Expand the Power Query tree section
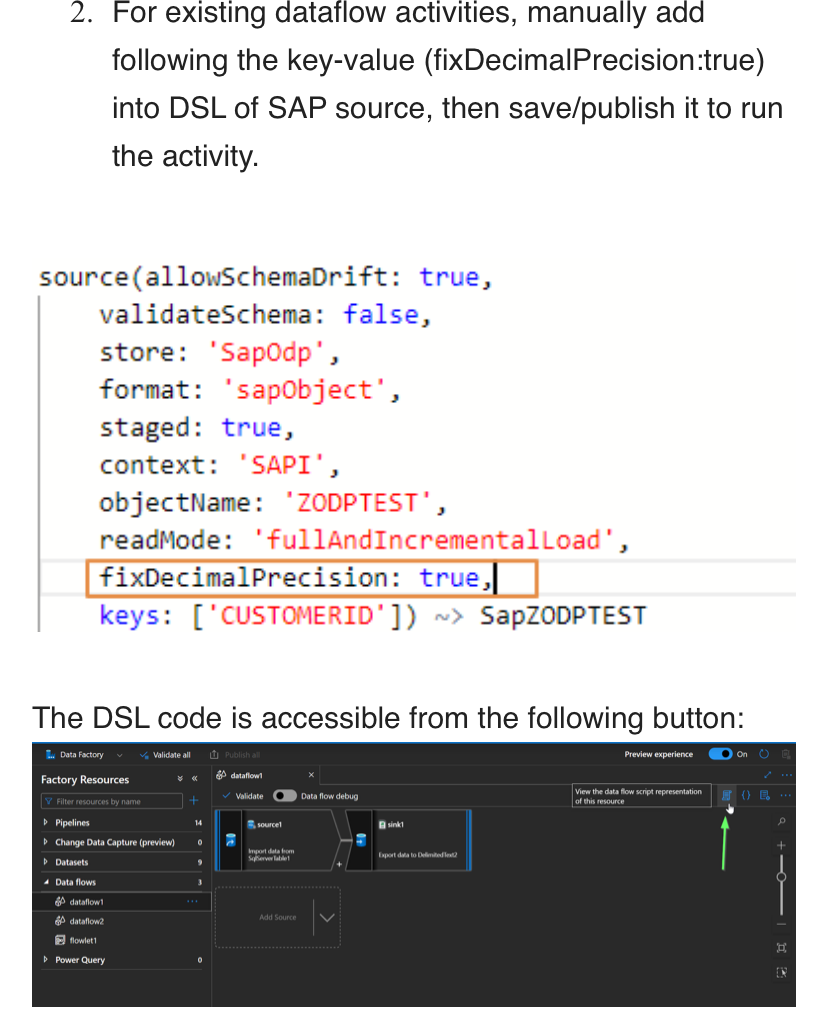 [45, 959]
